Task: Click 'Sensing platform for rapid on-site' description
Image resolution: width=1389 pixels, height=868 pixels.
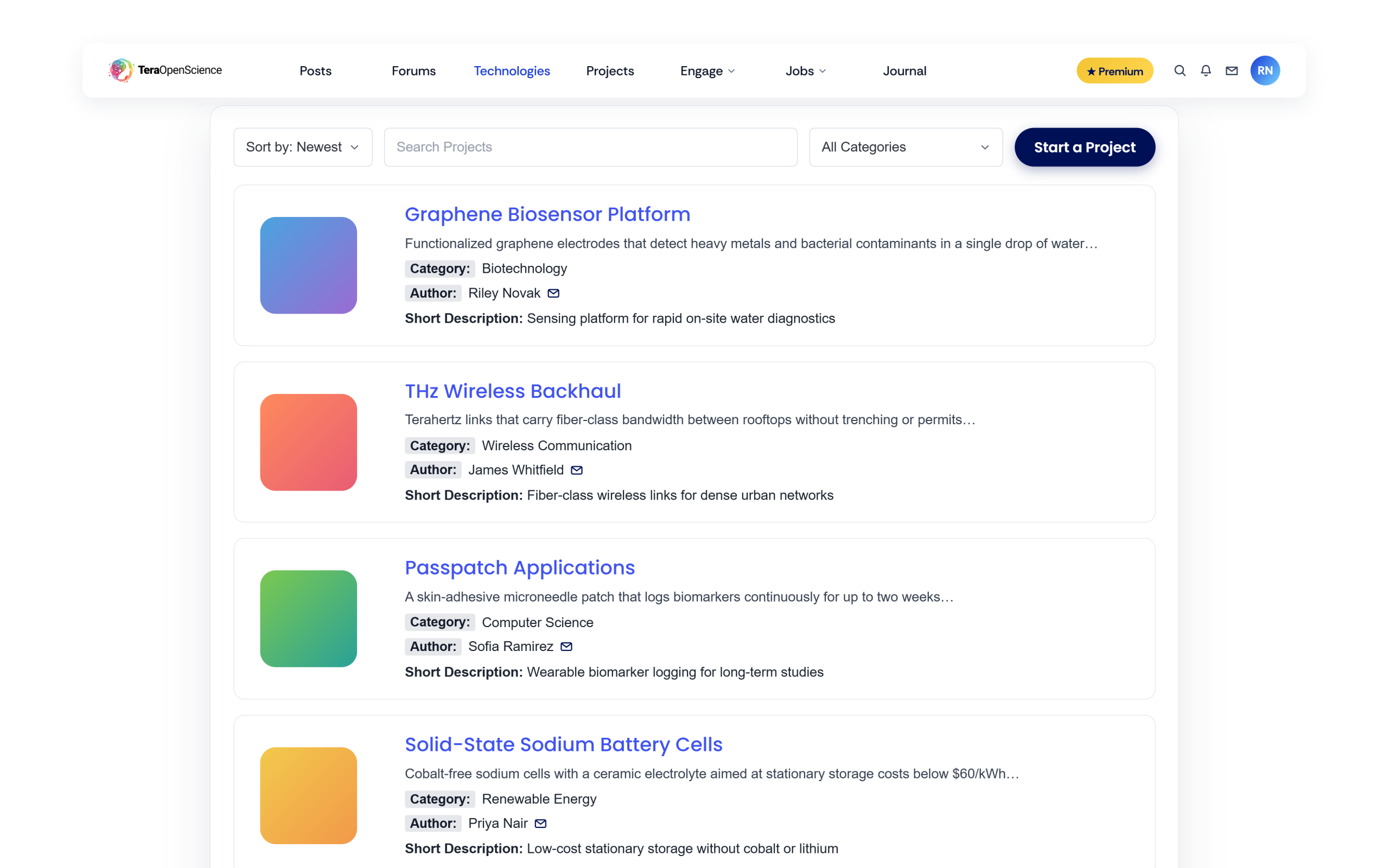Action: pyautogui.click(x=681, y=318)
